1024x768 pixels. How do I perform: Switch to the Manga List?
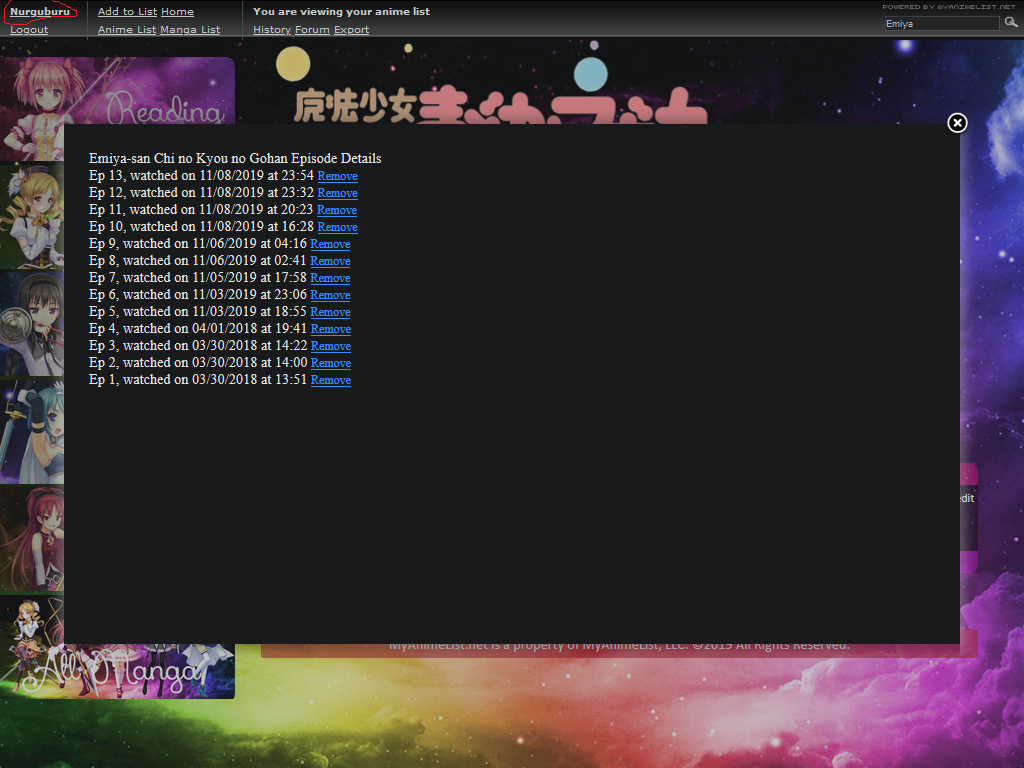tap(190, 30)
